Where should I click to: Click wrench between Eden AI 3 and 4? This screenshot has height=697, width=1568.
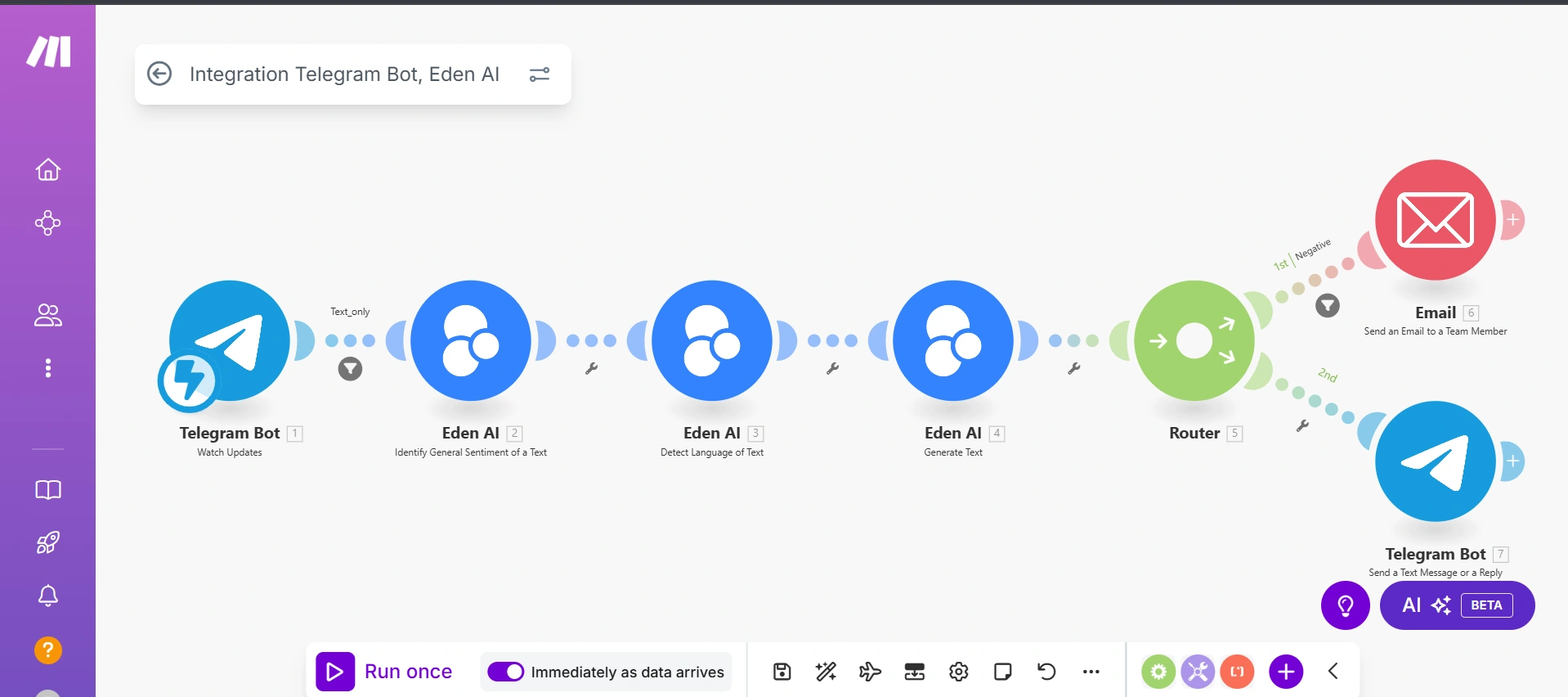tap(833, 369)
